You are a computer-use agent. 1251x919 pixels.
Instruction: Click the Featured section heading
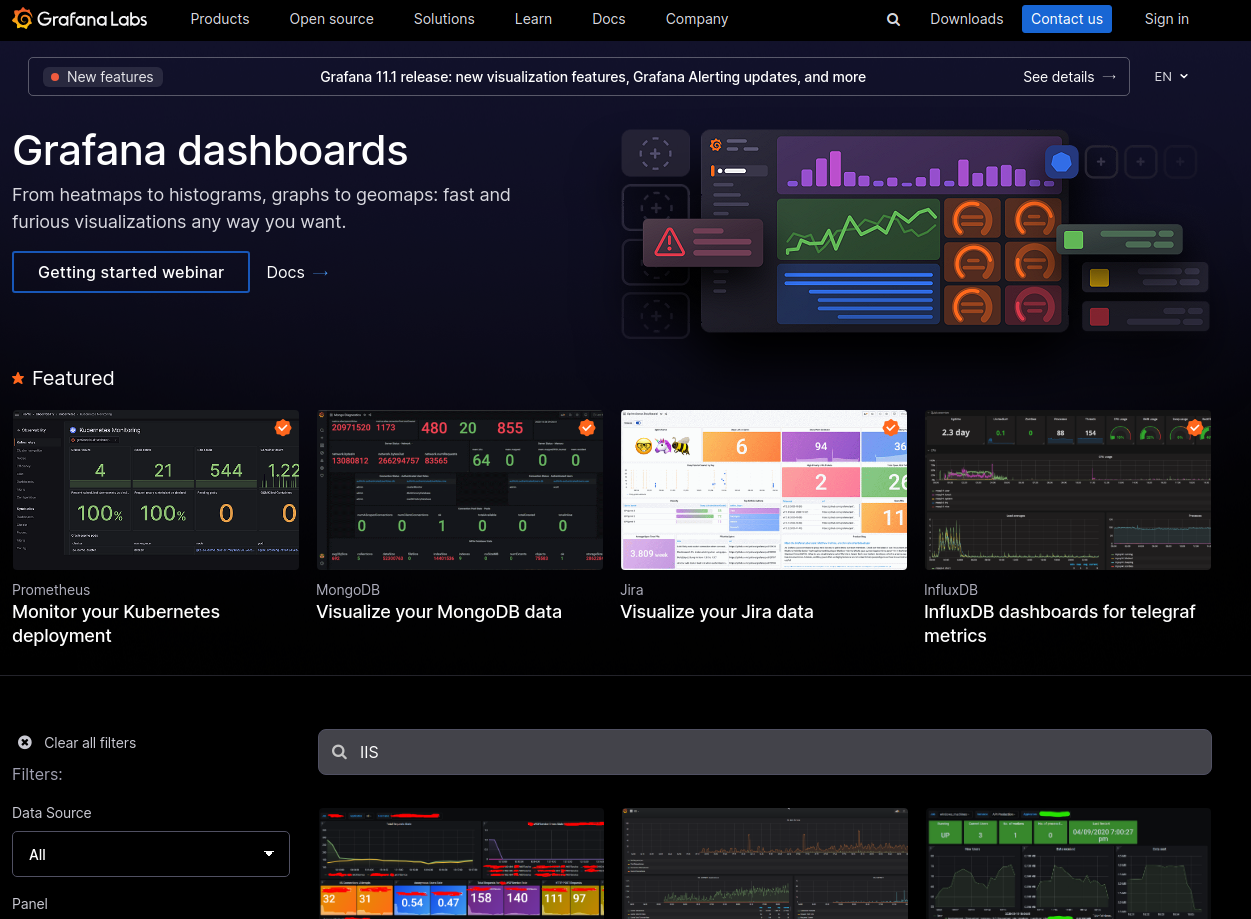pyautogui.click(x=73, y=378)
